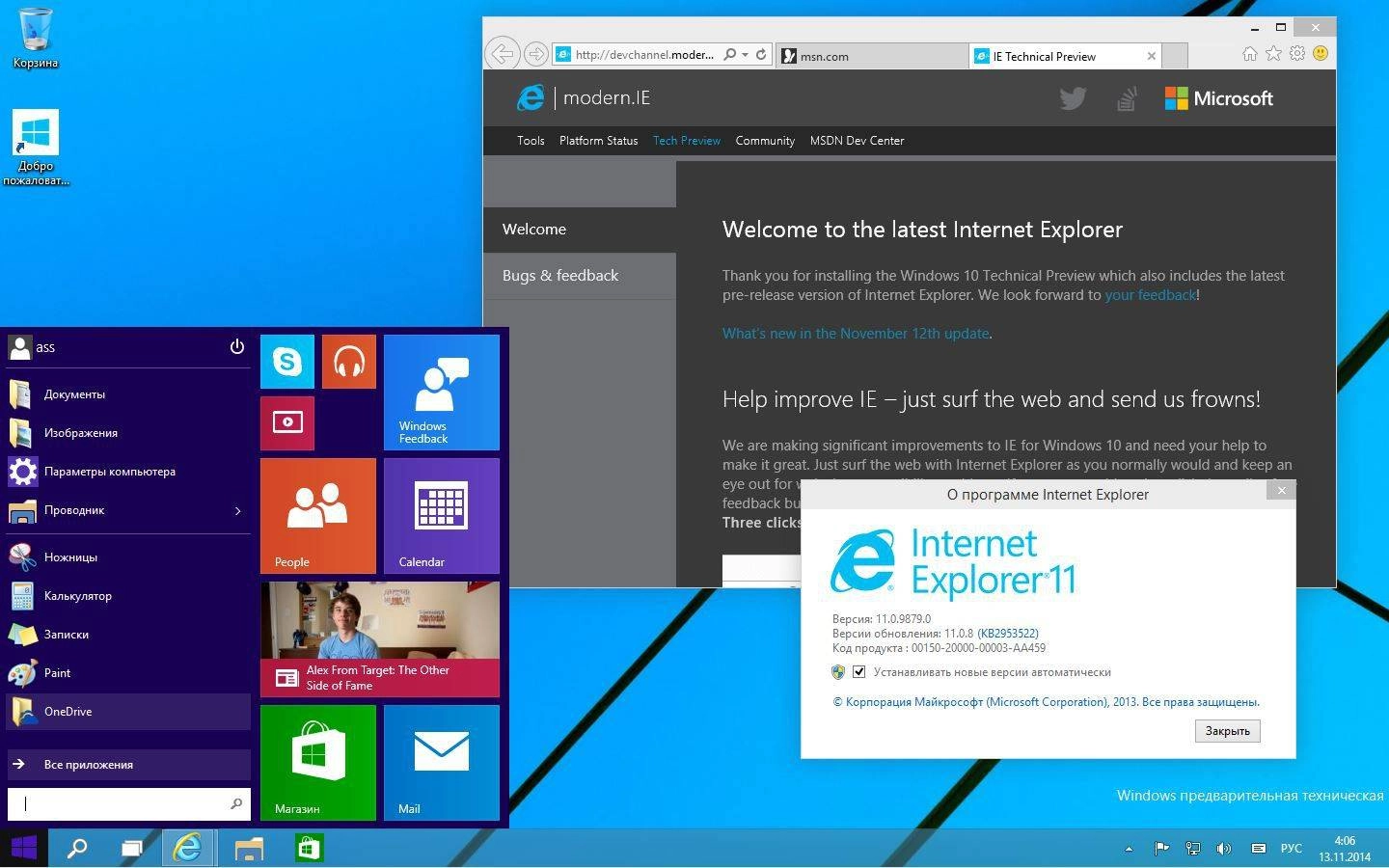
Task: Click the volume speaker tray icon
Action: coord(1224,849)
